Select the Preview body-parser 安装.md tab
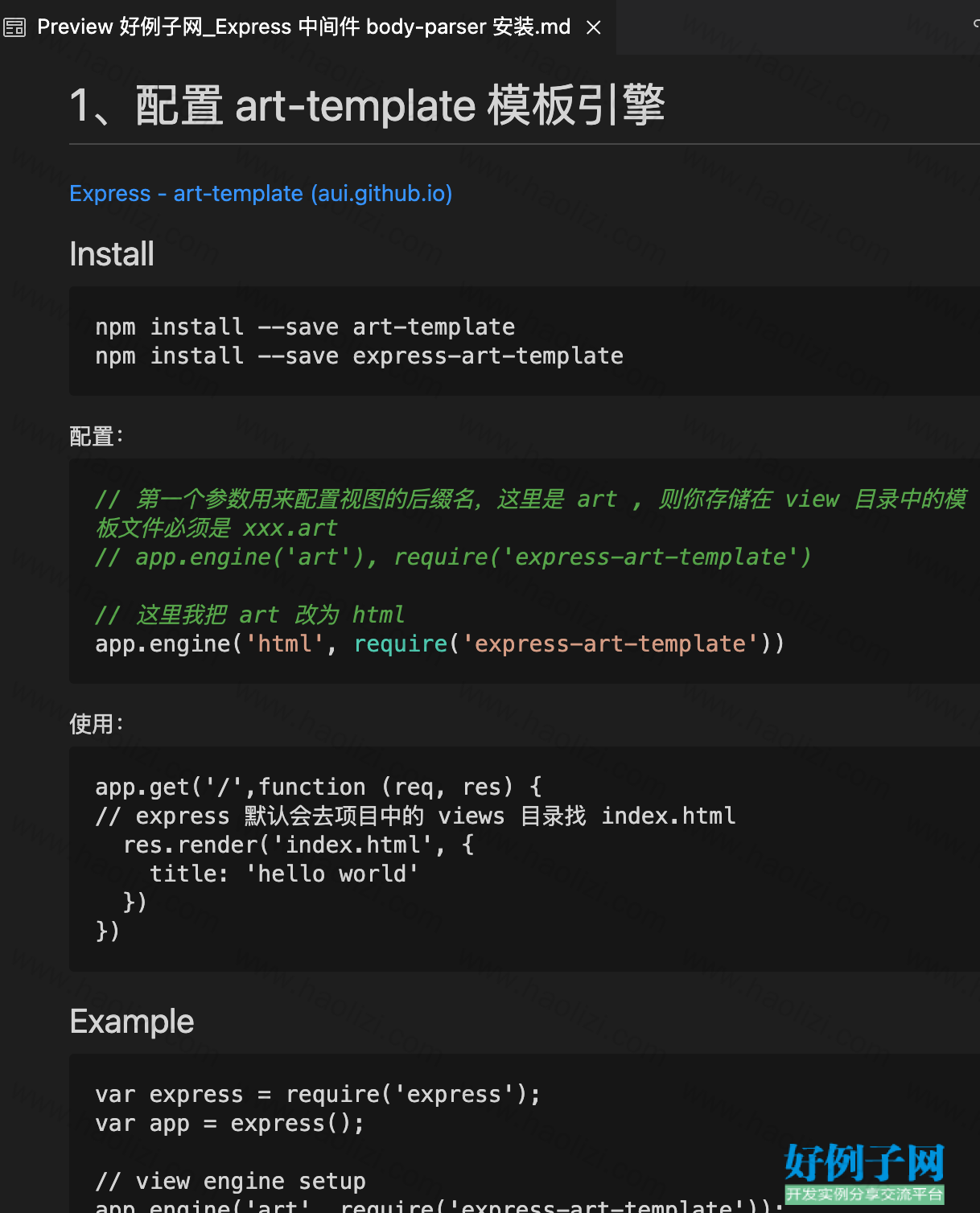 pyautogui.click(x=308, y=27)
